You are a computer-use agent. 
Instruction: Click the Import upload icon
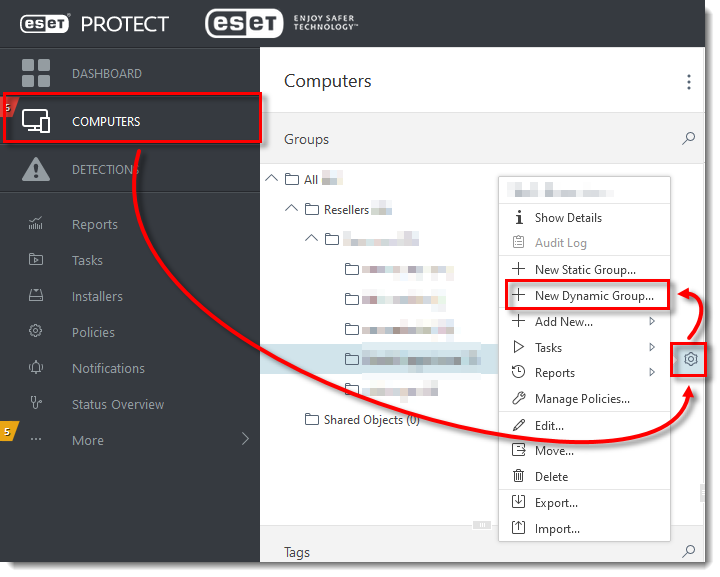[518, 527]
